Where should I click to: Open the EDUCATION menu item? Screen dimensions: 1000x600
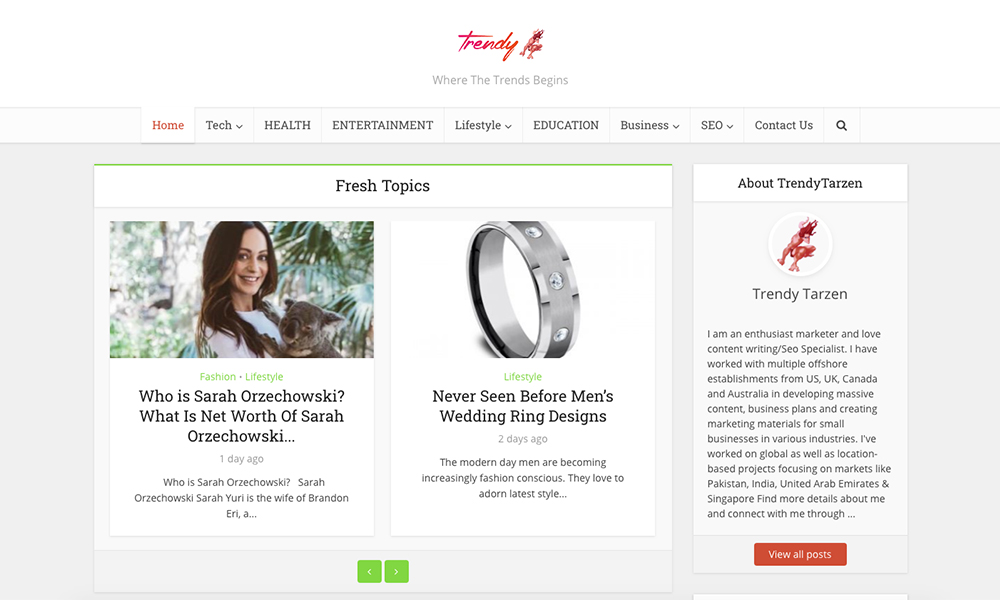coord(566,126)
